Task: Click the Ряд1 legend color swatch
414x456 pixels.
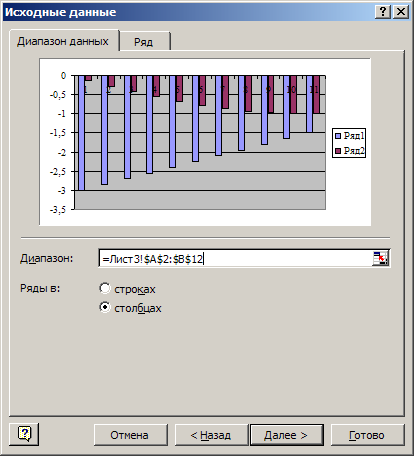Action: pos(338,136)
